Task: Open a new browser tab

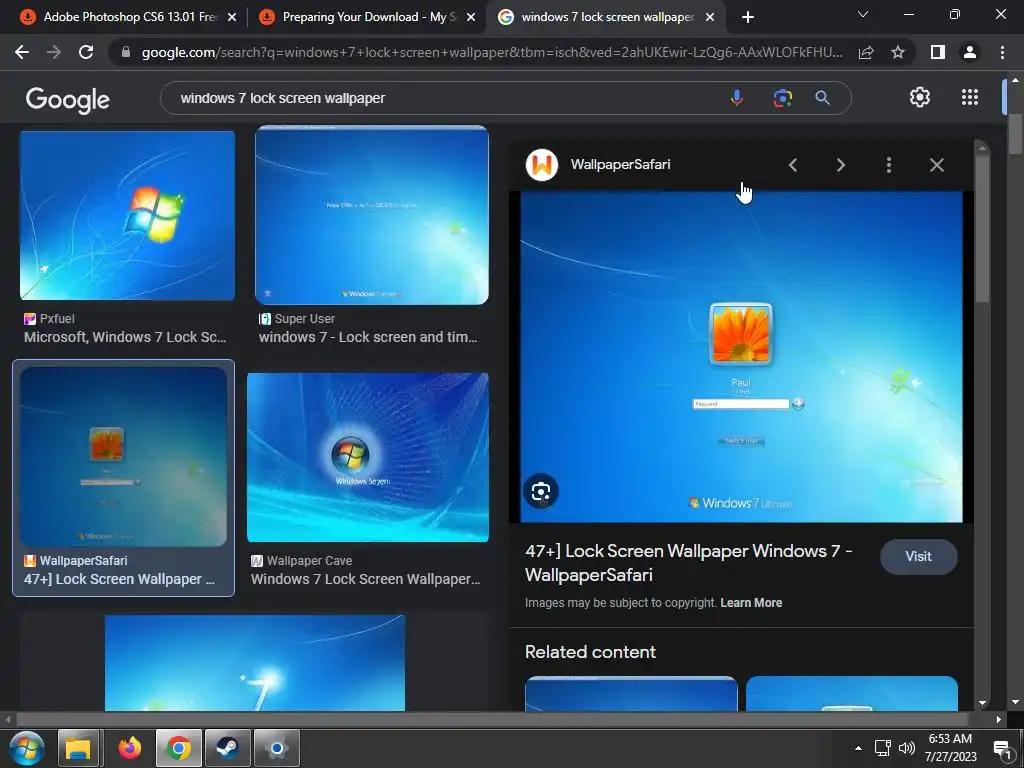Action: 748,17
